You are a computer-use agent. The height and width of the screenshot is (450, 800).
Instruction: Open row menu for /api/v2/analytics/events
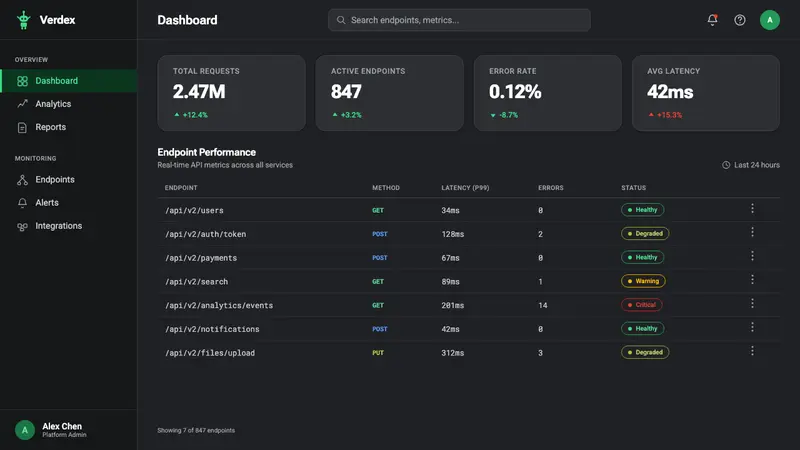click(752, 304)
